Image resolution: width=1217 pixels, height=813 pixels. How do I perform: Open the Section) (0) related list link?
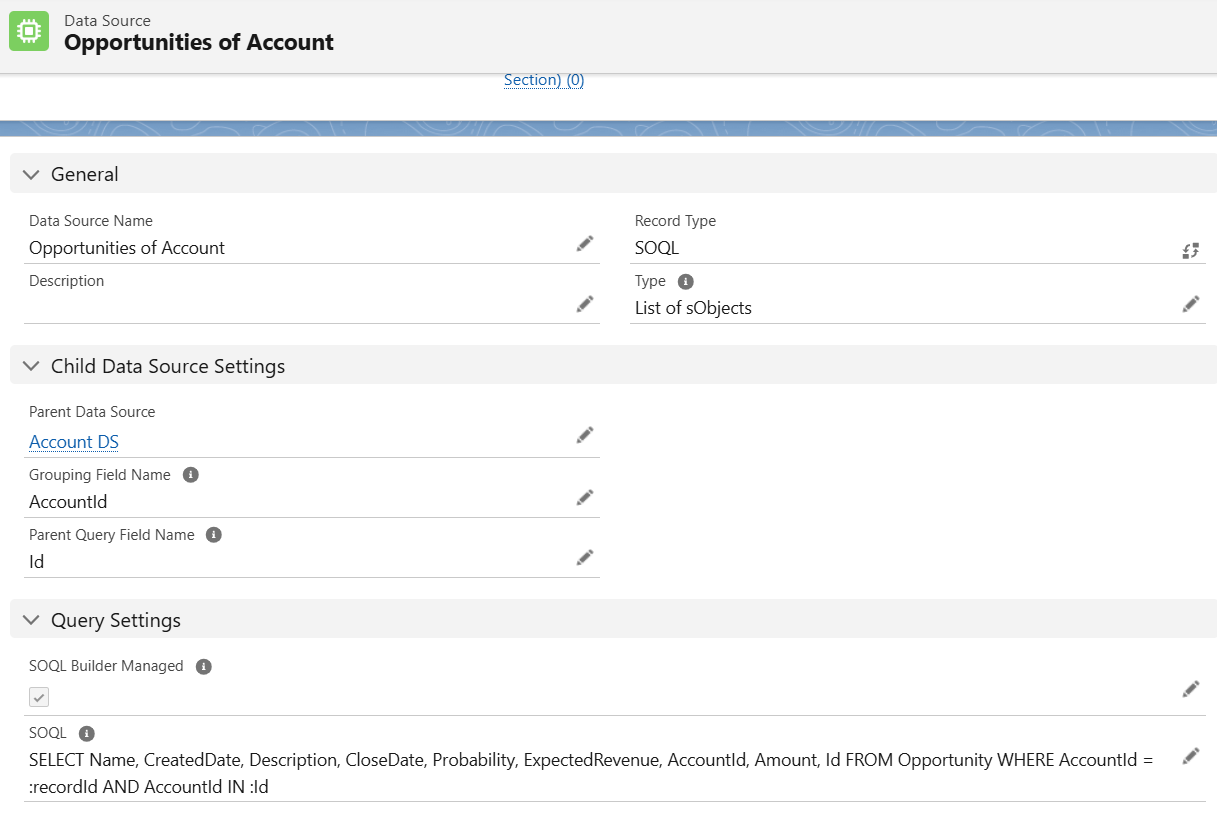[543, 80]
